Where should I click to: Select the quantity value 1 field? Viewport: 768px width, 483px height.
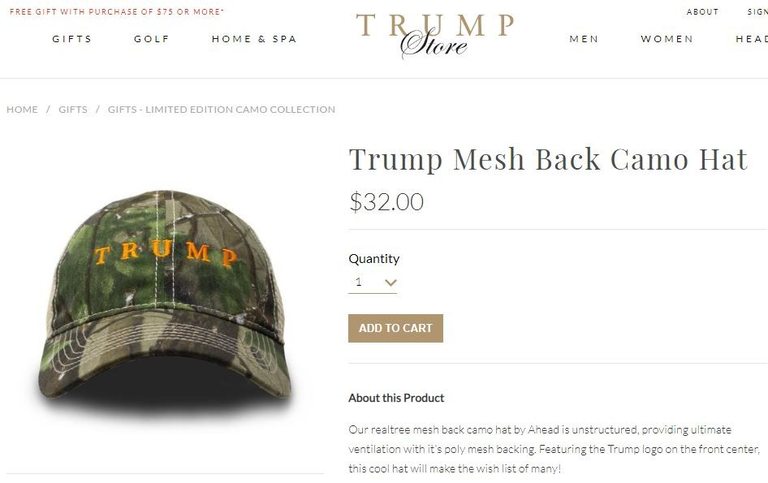point(372,282)
